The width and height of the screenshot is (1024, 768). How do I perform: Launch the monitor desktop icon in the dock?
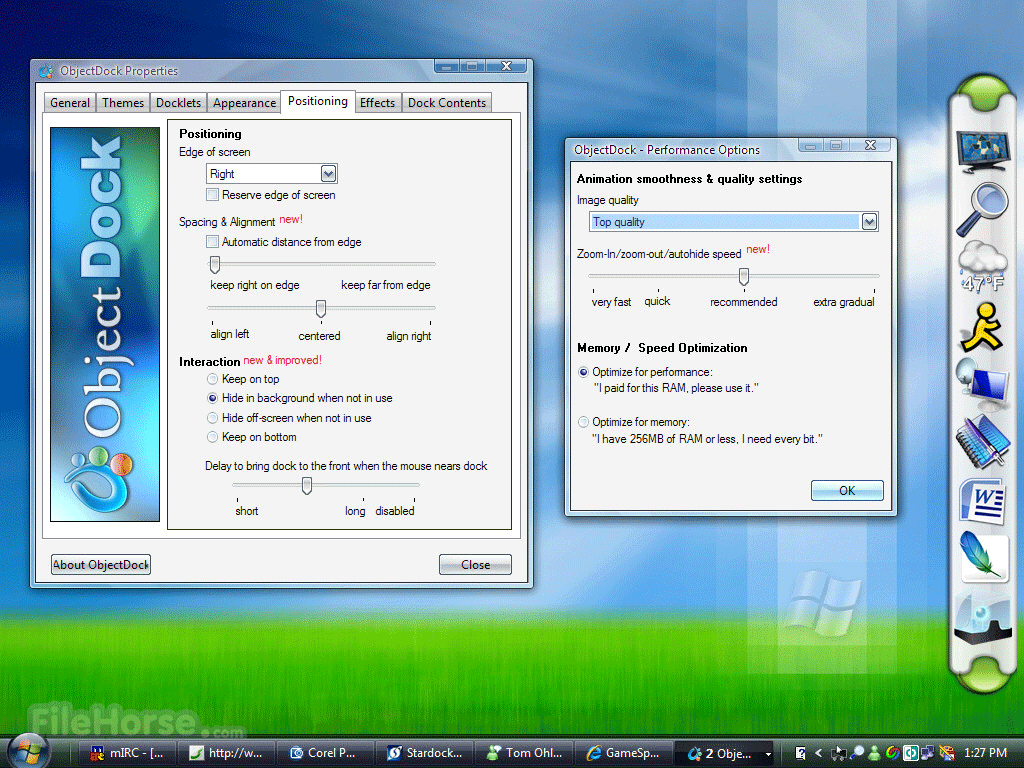point(982,150)
